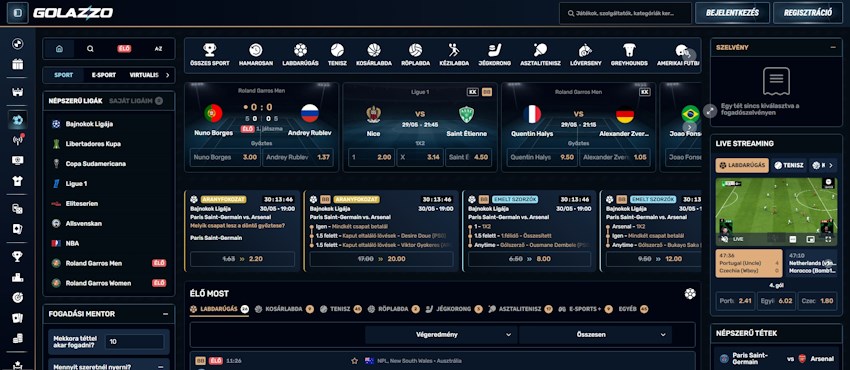The height and width of the screenshot is (370, 850).
Task: Collapse the Szelvény panel
Action: 833,47
